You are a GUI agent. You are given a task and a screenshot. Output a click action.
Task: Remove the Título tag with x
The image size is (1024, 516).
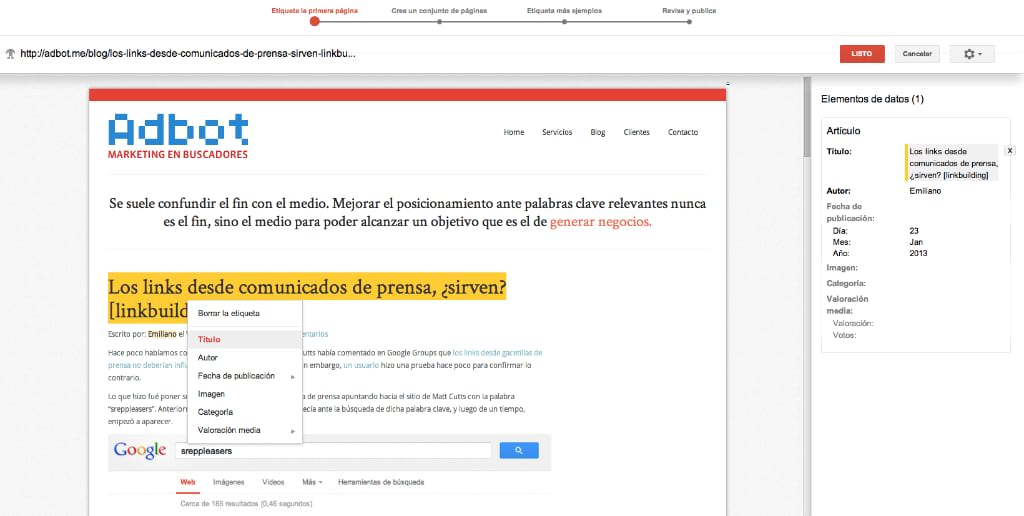click(1009, 150)
